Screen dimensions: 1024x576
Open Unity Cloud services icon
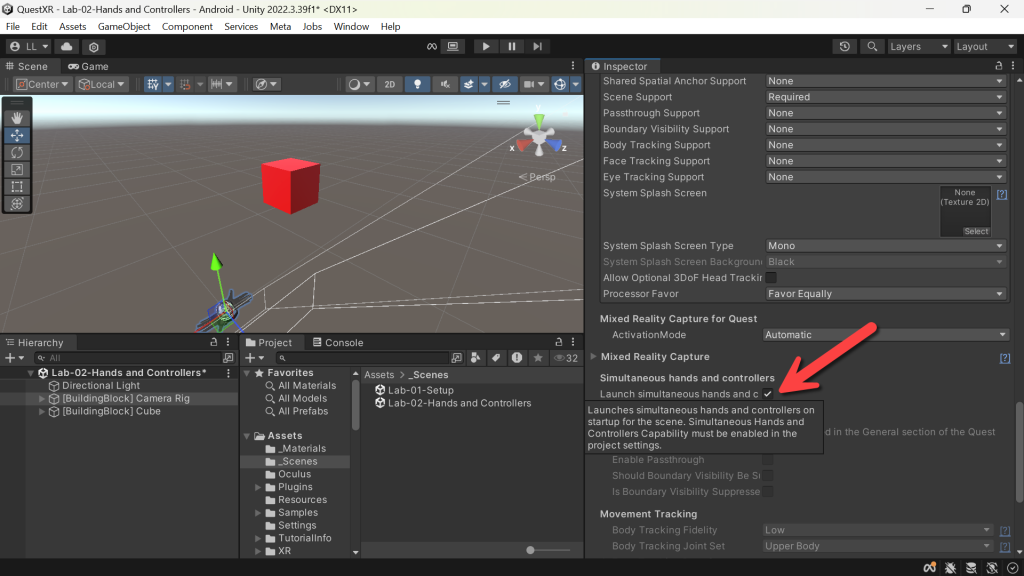coord(67,46)
